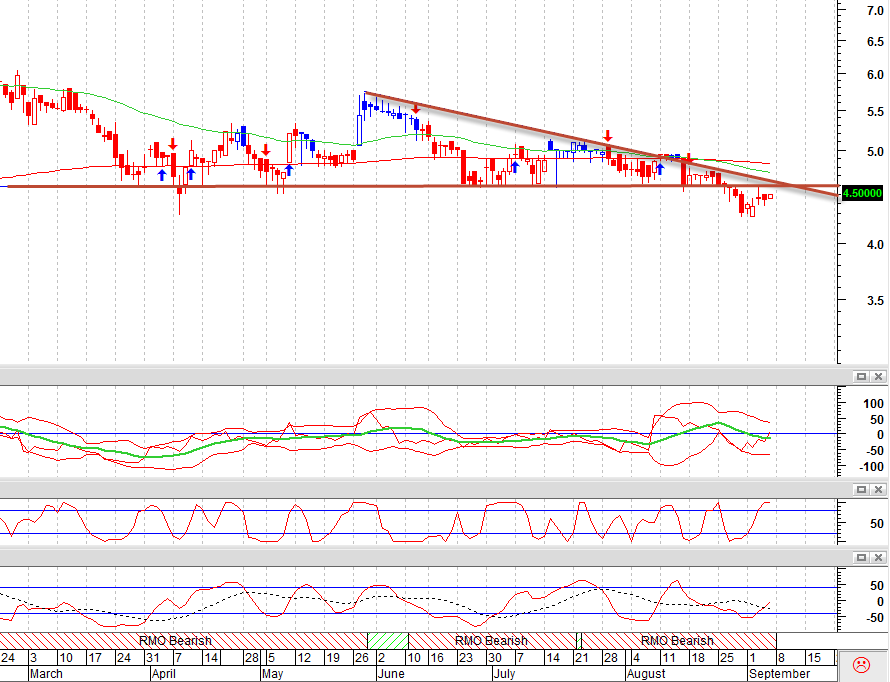Image resolution: width=890 pixels, height=682 pixels.
Task: Select the blue up arrow signal in early July
Action: click(x=515, y=167)
